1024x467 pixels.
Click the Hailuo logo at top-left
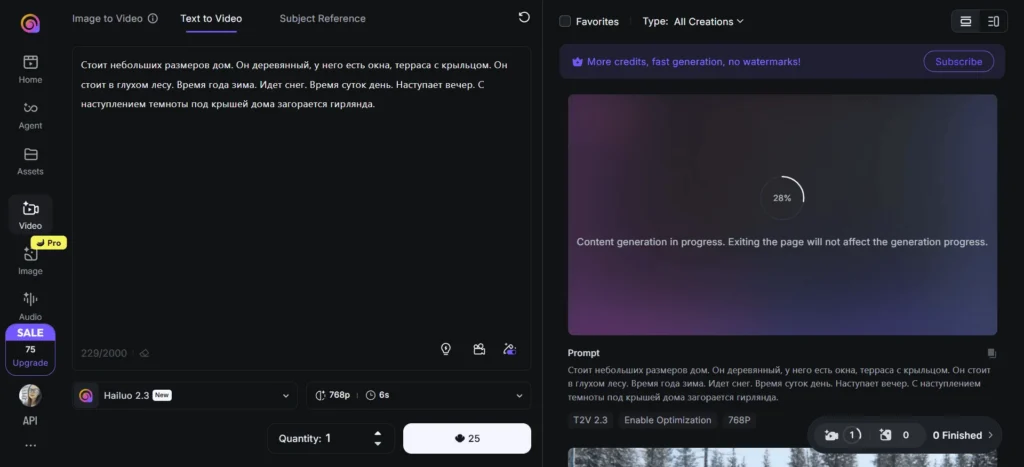(x=30, y=24)
